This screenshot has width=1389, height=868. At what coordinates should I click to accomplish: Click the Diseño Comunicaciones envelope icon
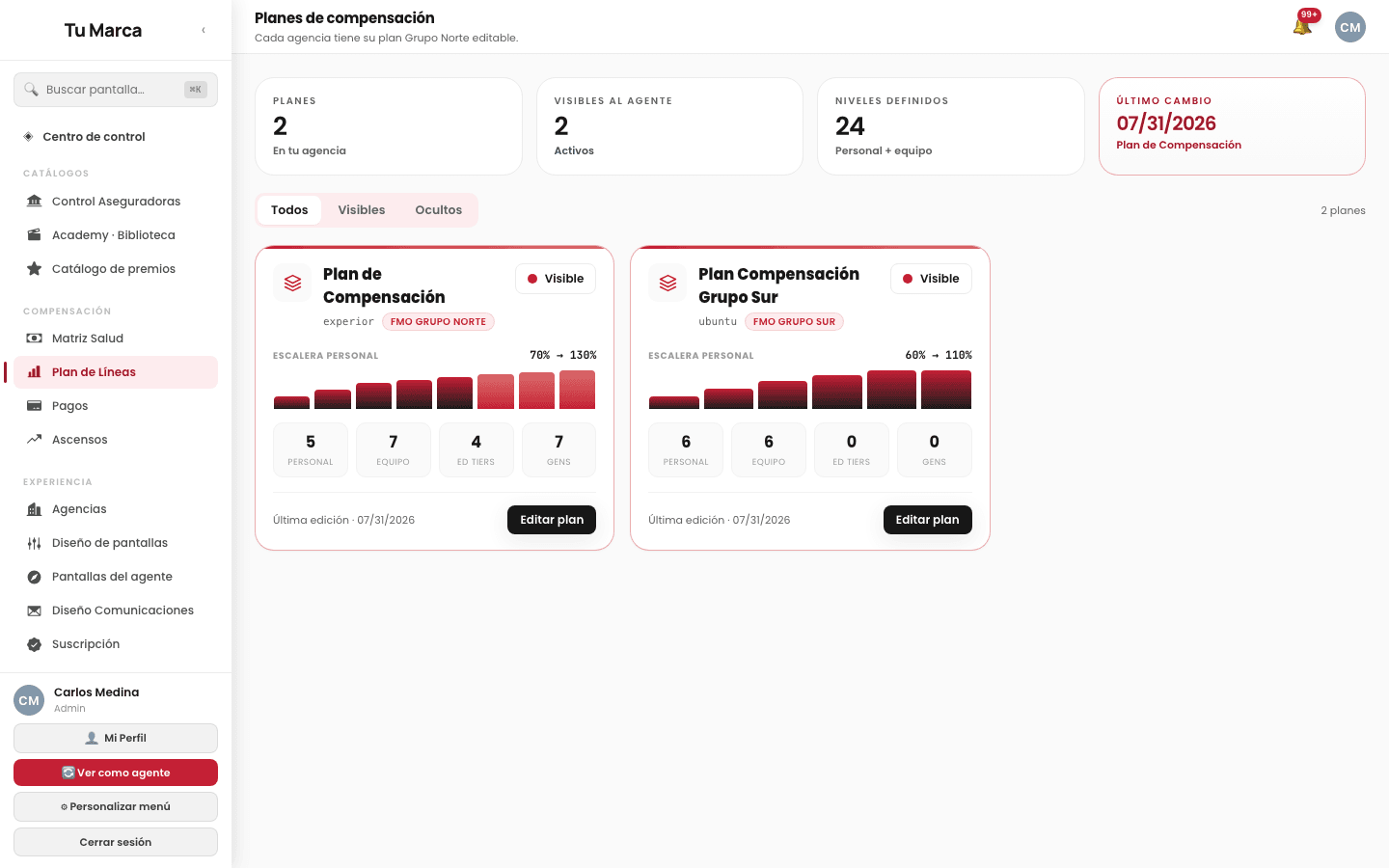pyautogui.click(x=35, y=610)
